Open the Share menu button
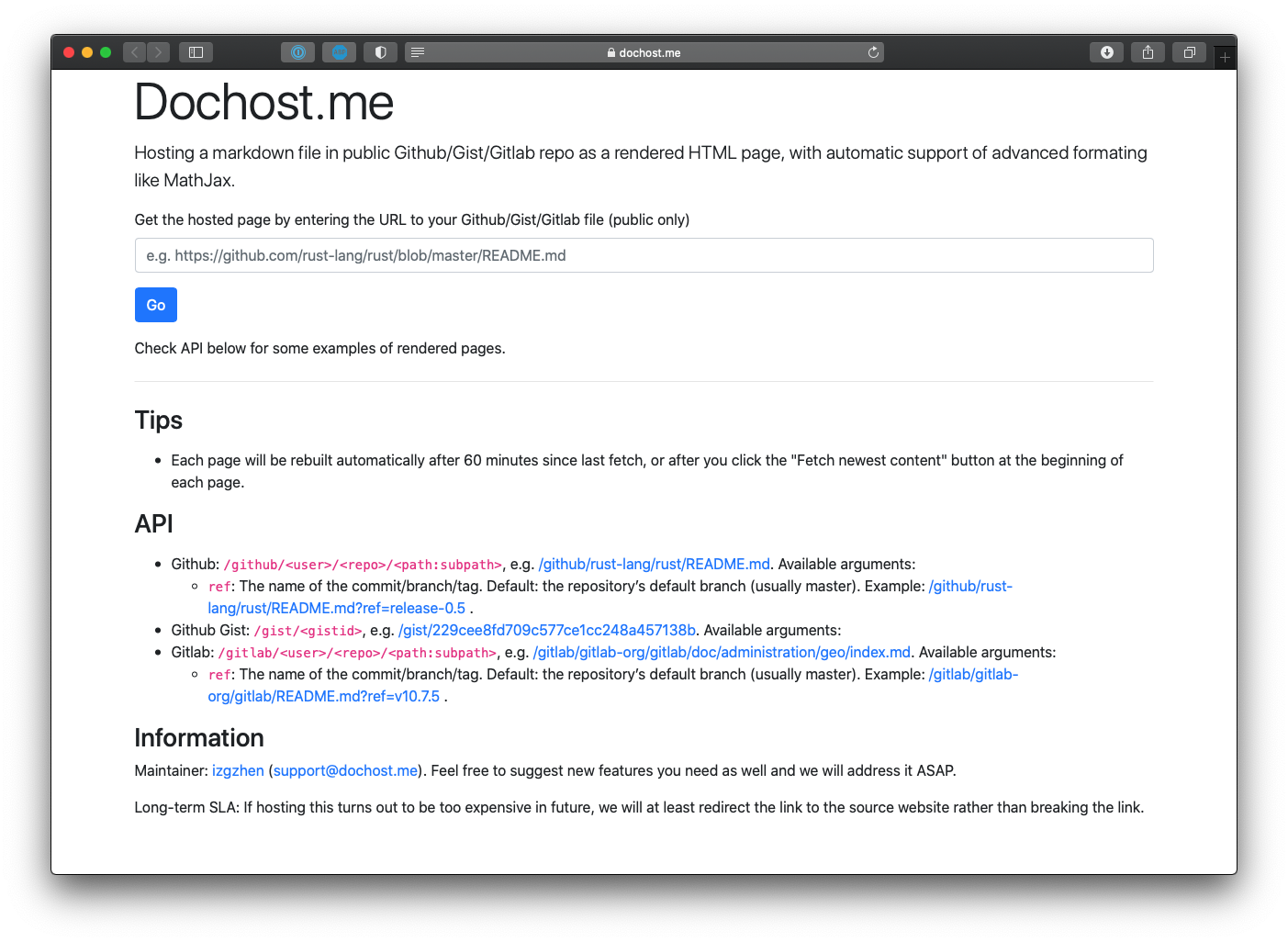This screenshot has width=1288, height=942. [1148, 52]
